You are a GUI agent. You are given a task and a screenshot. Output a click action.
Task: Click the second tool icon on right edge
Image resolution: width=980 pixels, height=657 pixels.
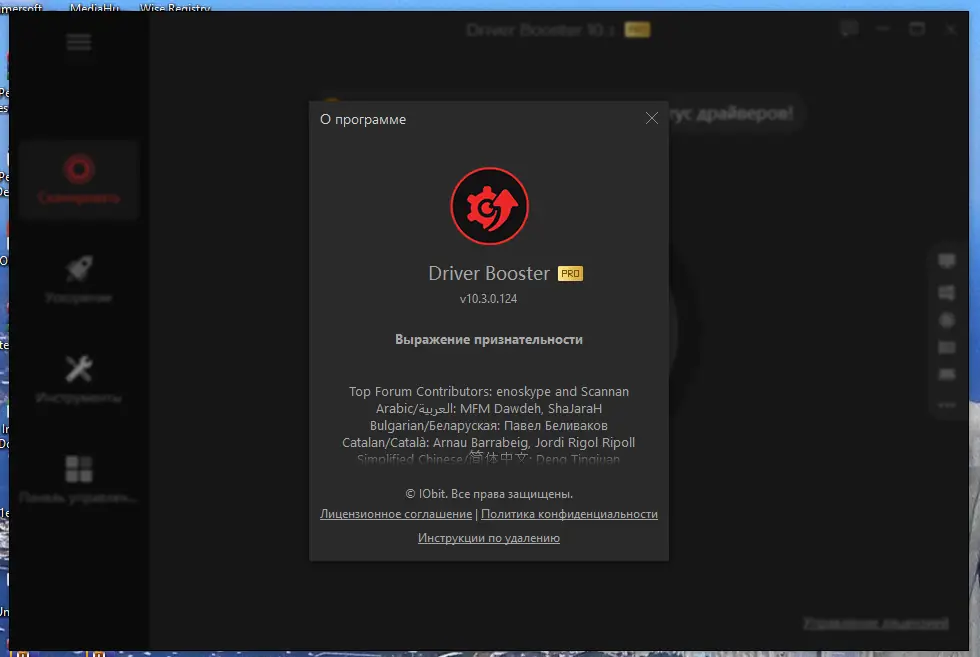946,292
